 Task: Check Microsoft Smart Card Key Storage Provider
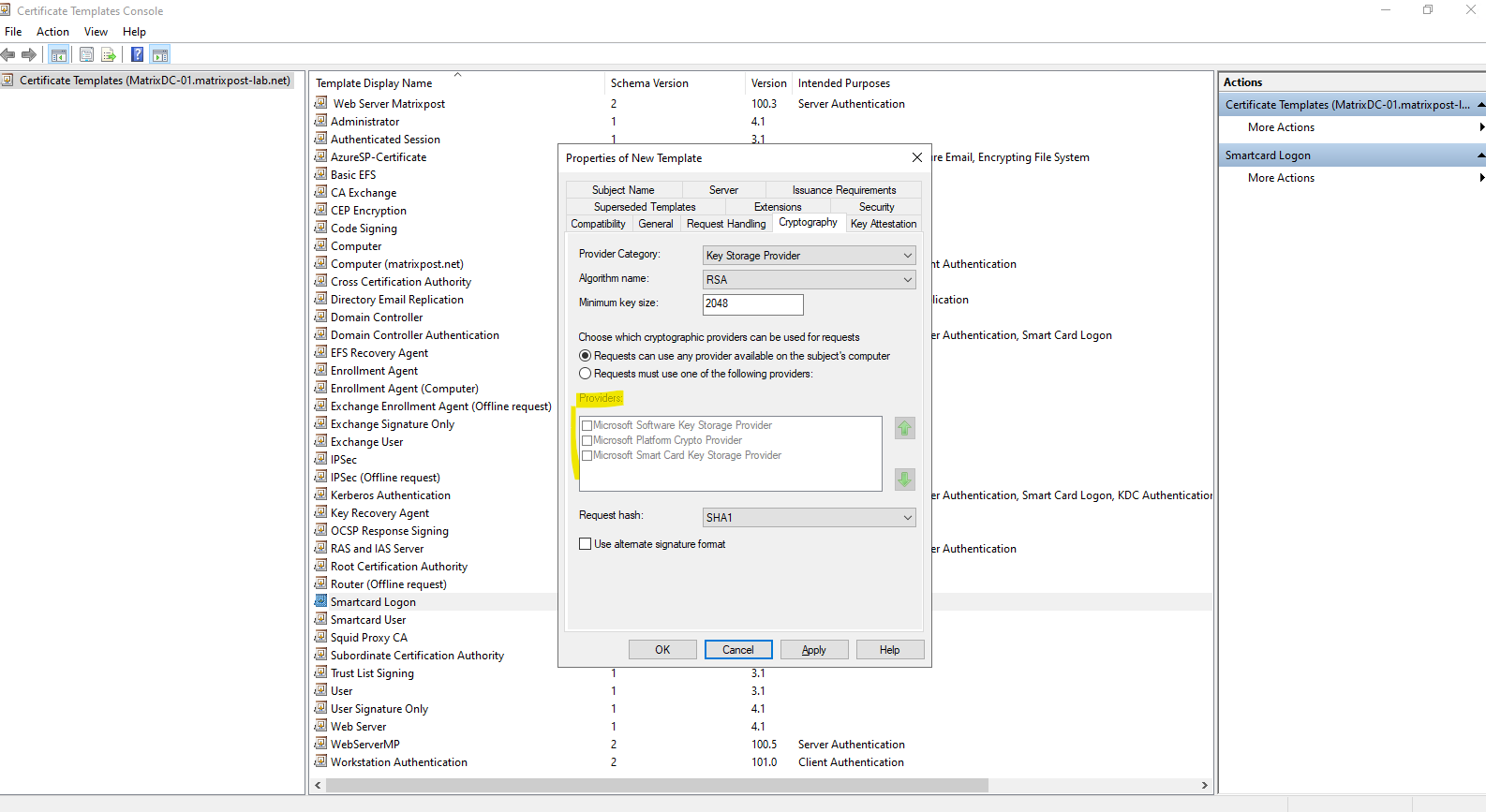(x=587, y=455)
